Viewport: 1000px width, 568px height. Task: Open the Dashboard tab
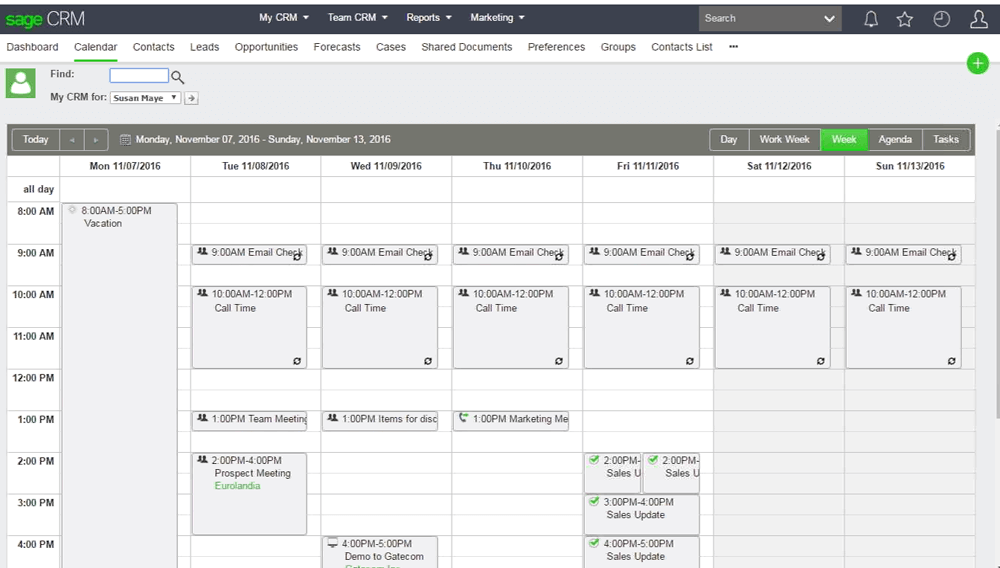point(33,47)
